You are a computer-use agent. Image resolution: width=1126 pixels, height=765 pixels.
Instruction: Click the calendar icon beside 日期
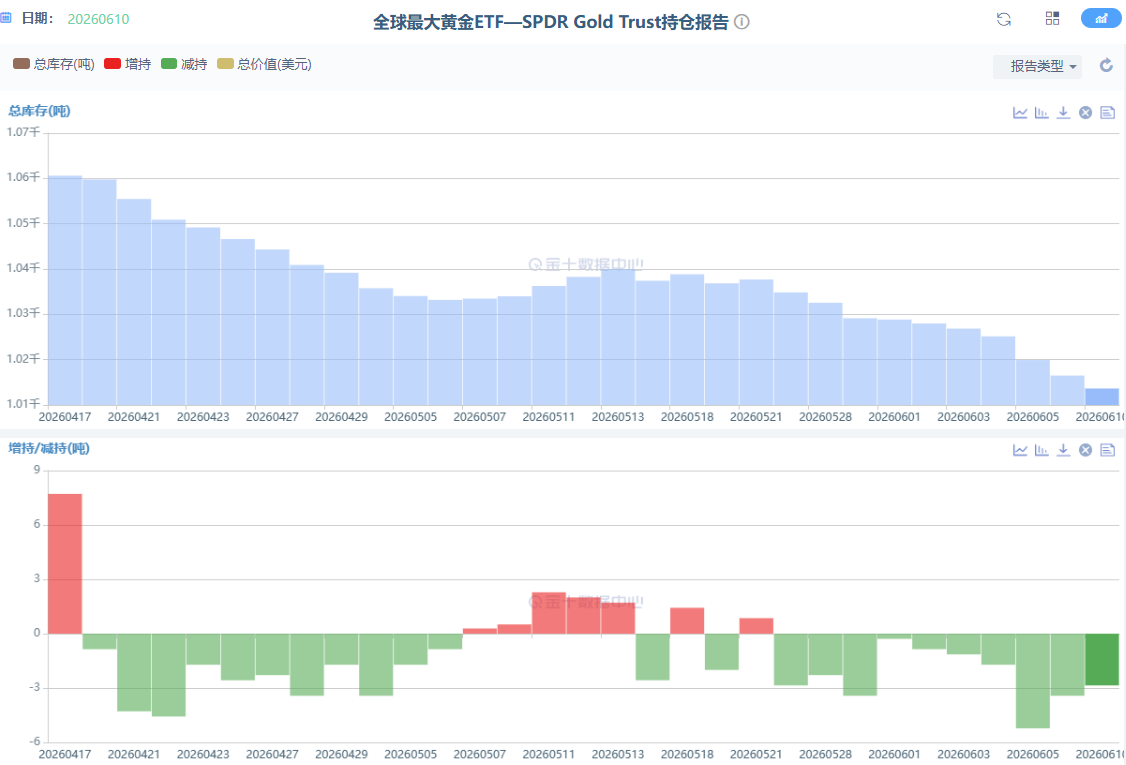click(x=6, y=18)
